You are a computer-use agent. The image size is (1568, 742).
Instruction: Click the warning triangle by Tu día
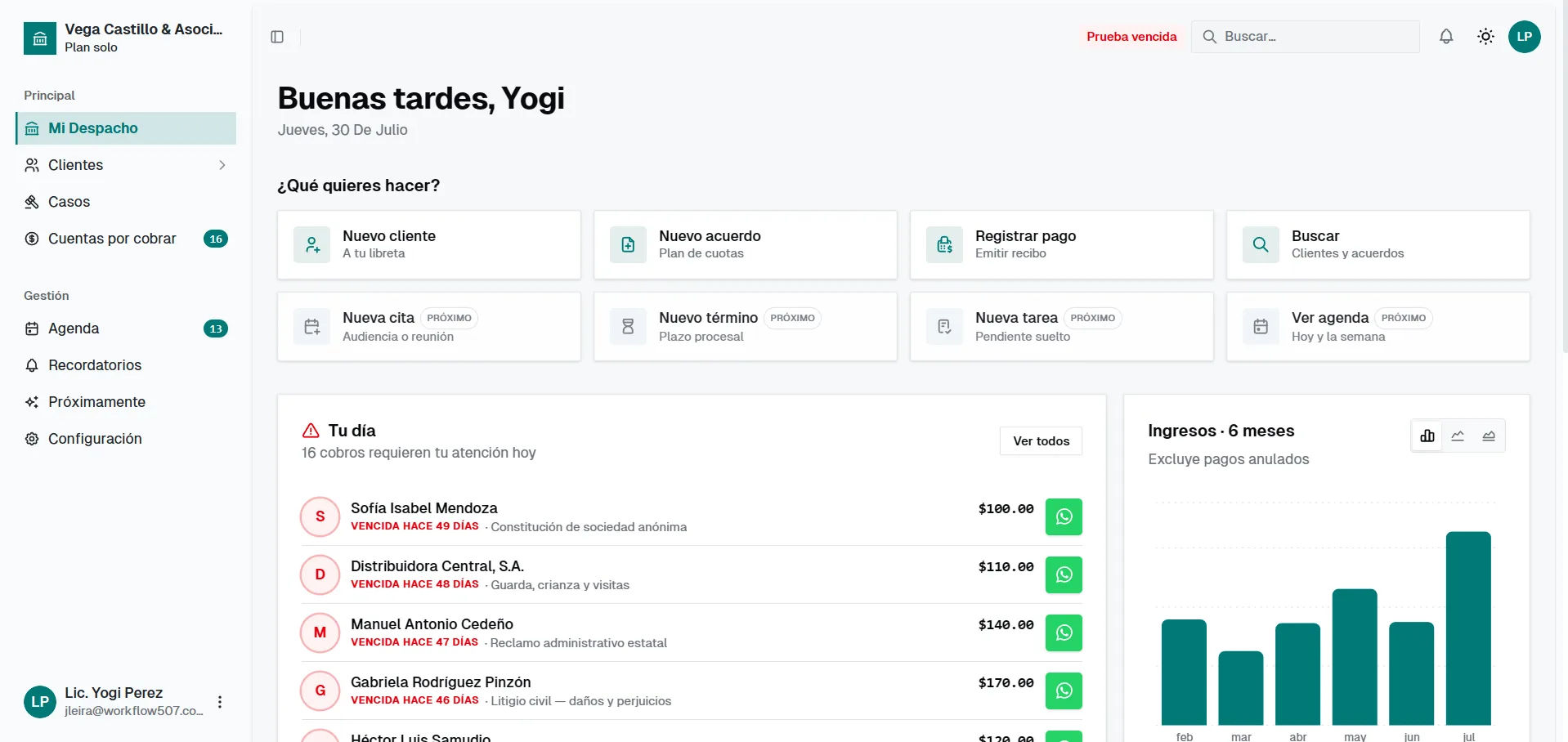click(311, 431)
